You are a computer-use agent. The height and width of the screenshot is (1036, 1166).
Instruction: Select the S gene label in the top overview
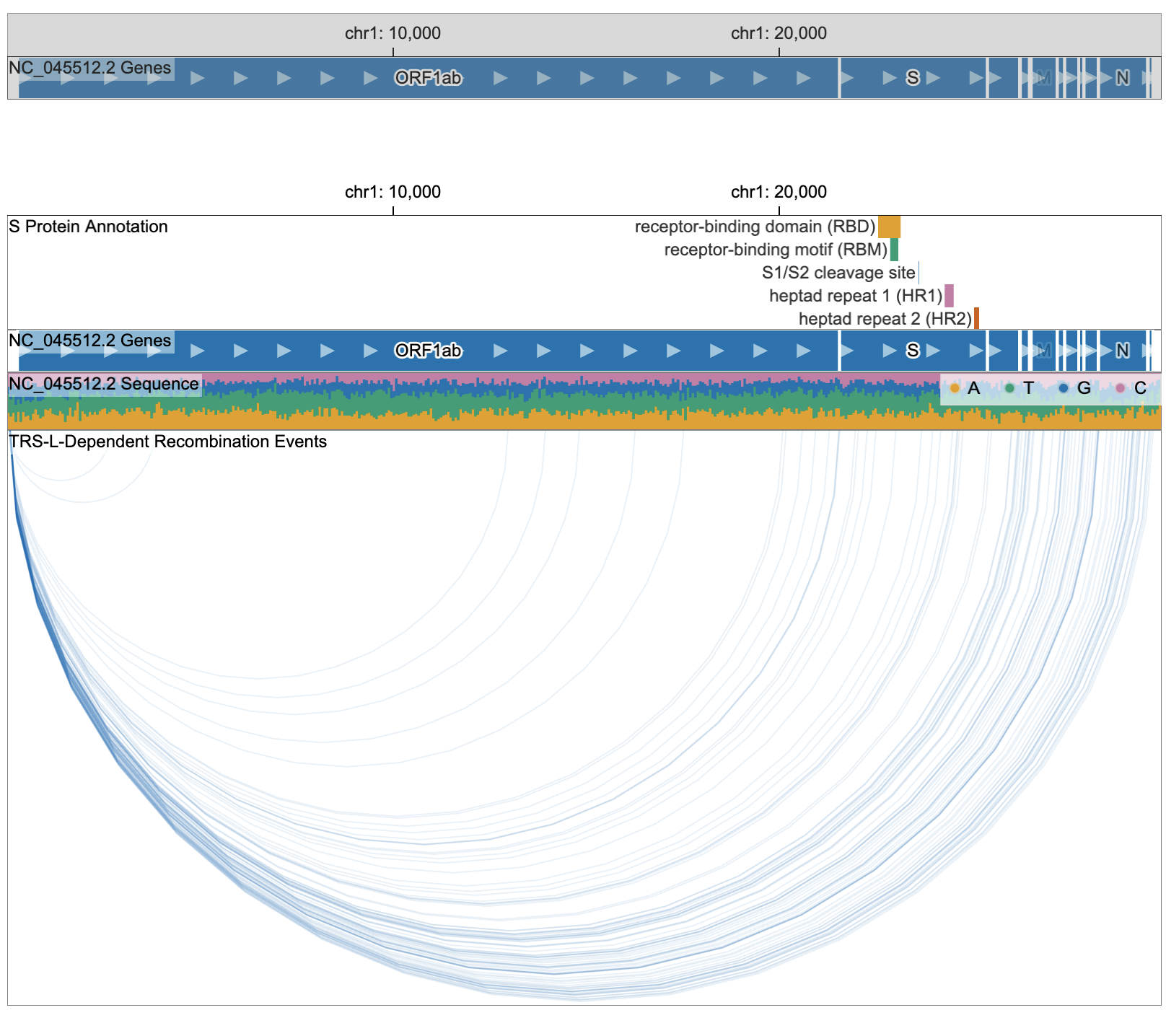click(x=913, y=78)
